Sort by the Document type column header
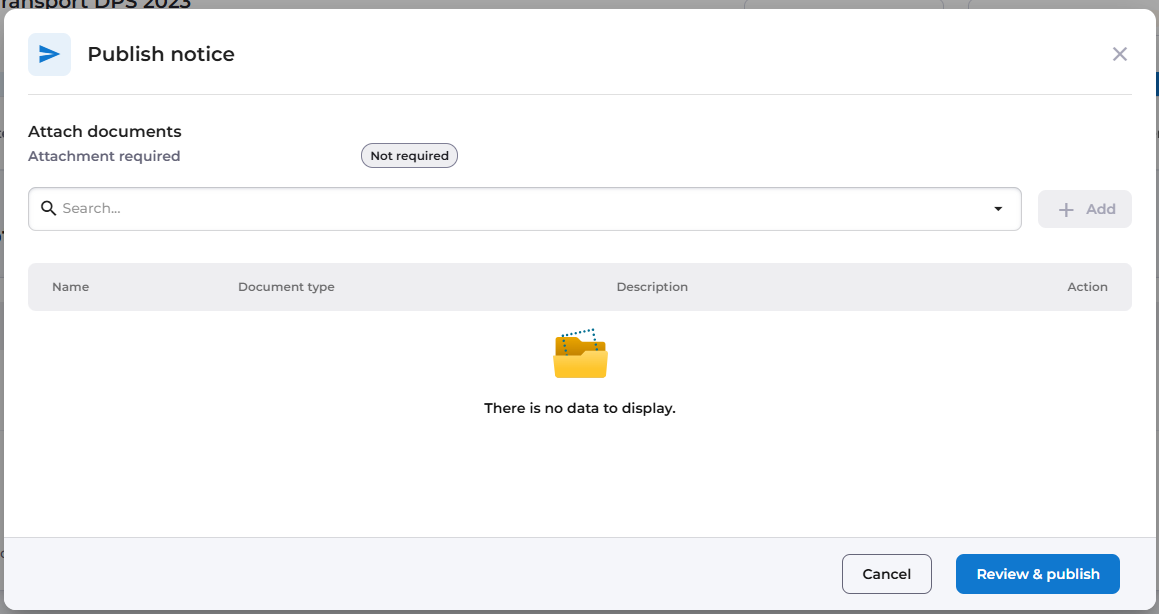 286,287
